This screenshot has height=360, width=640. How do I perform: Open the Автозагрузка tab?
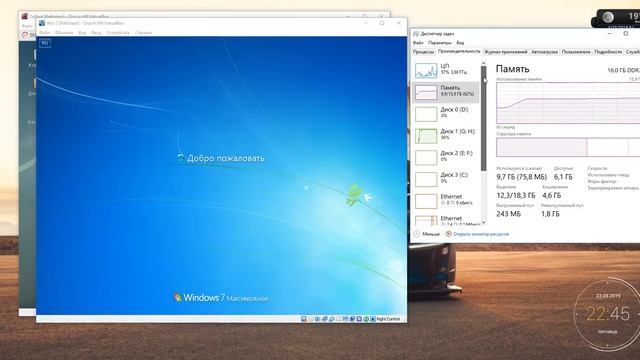544,52
